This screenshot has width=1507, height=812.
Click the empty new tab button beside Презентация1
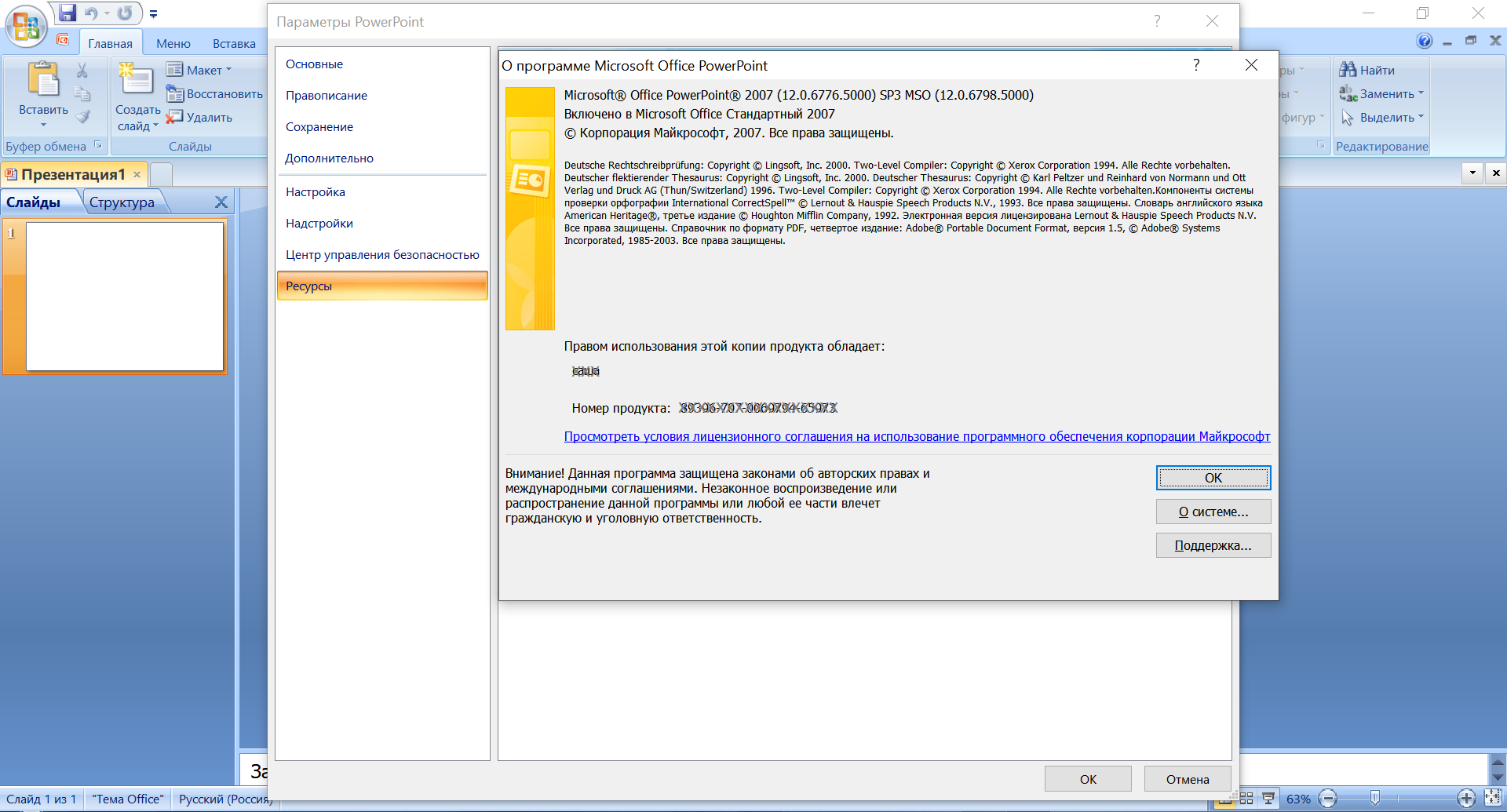click(161, 174)
